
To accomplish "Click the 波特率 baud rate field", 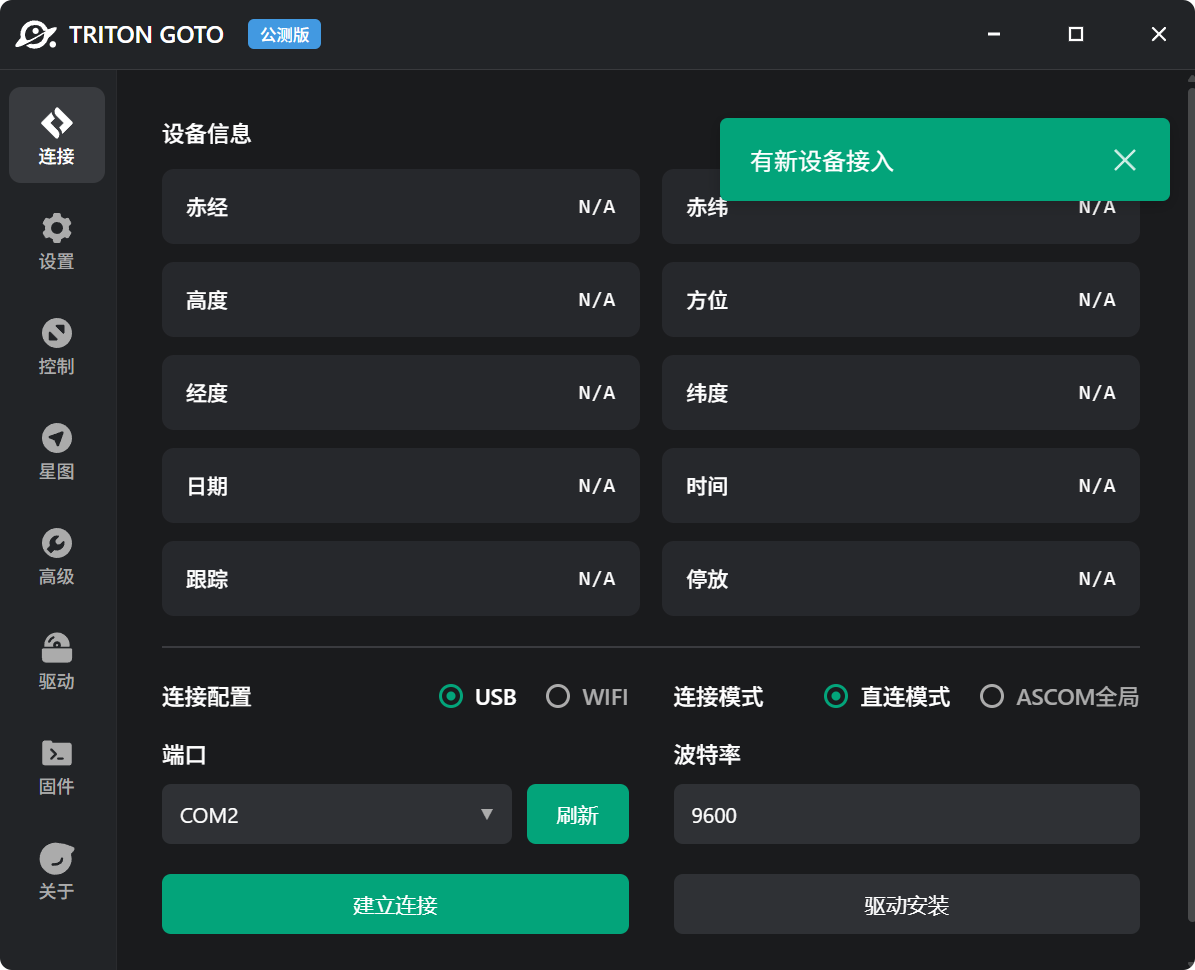I will (907, 814).
